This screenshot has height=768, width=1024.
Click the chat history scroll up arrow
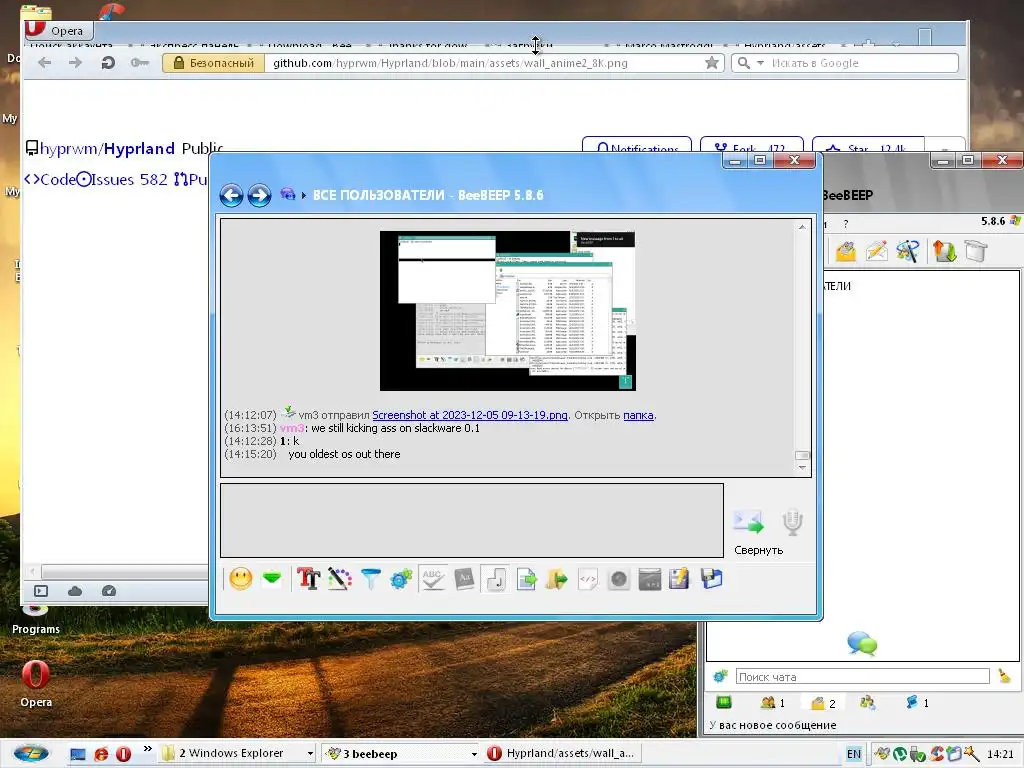802,227
